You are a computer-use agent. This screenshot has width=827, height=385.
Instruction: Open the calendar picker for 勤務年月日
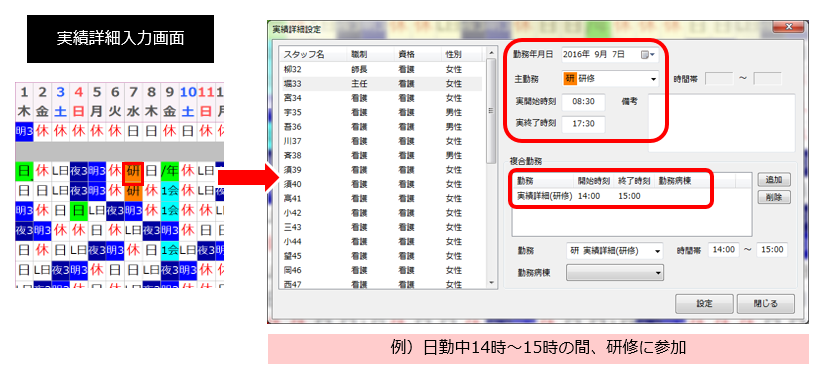tap(648, 54)
